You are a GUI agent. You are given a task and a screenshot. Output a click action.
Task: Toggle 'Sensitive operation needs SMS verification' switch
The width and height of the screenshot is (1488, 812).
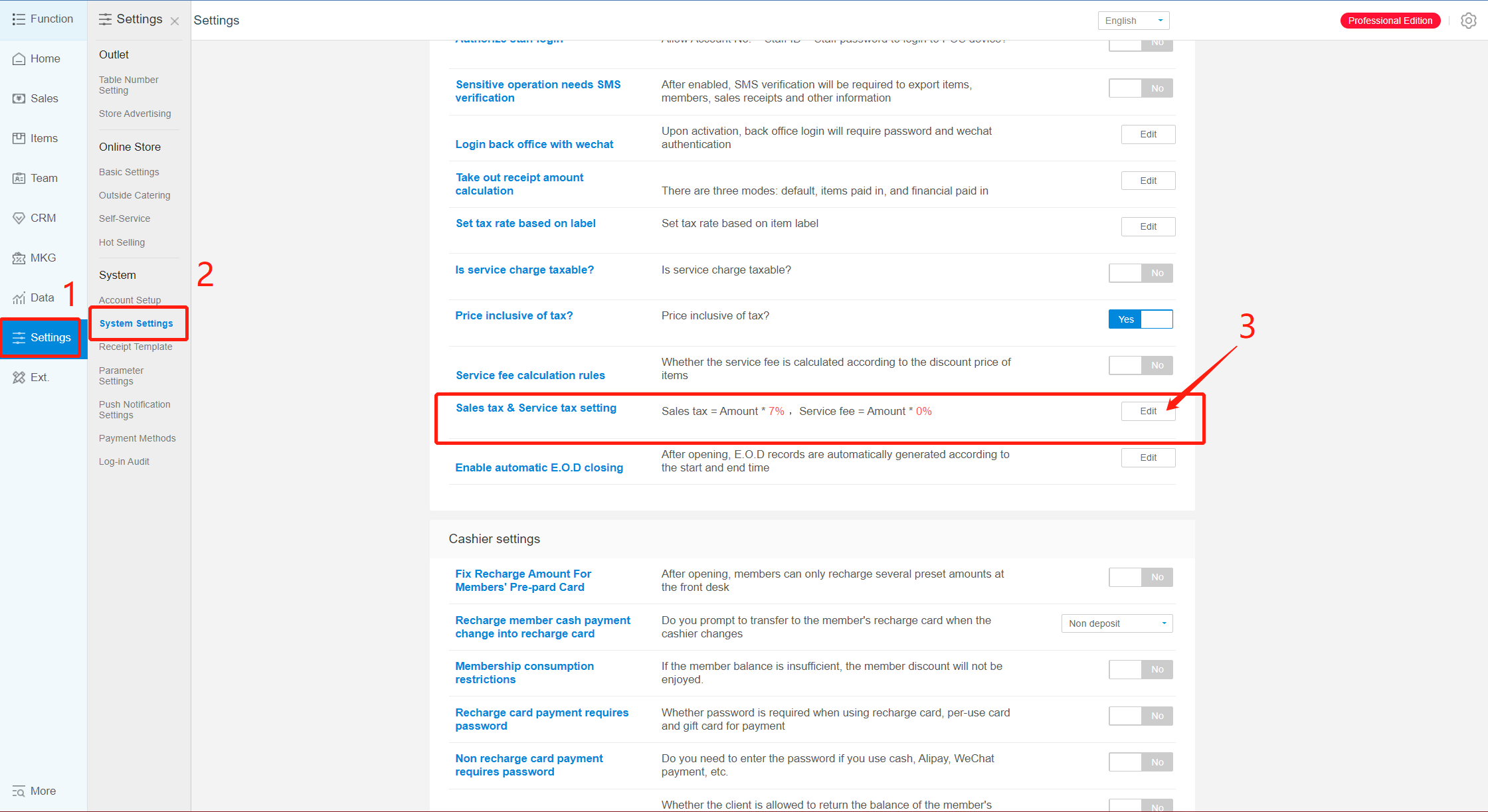pyautogui.click(x=1140, y=88)
